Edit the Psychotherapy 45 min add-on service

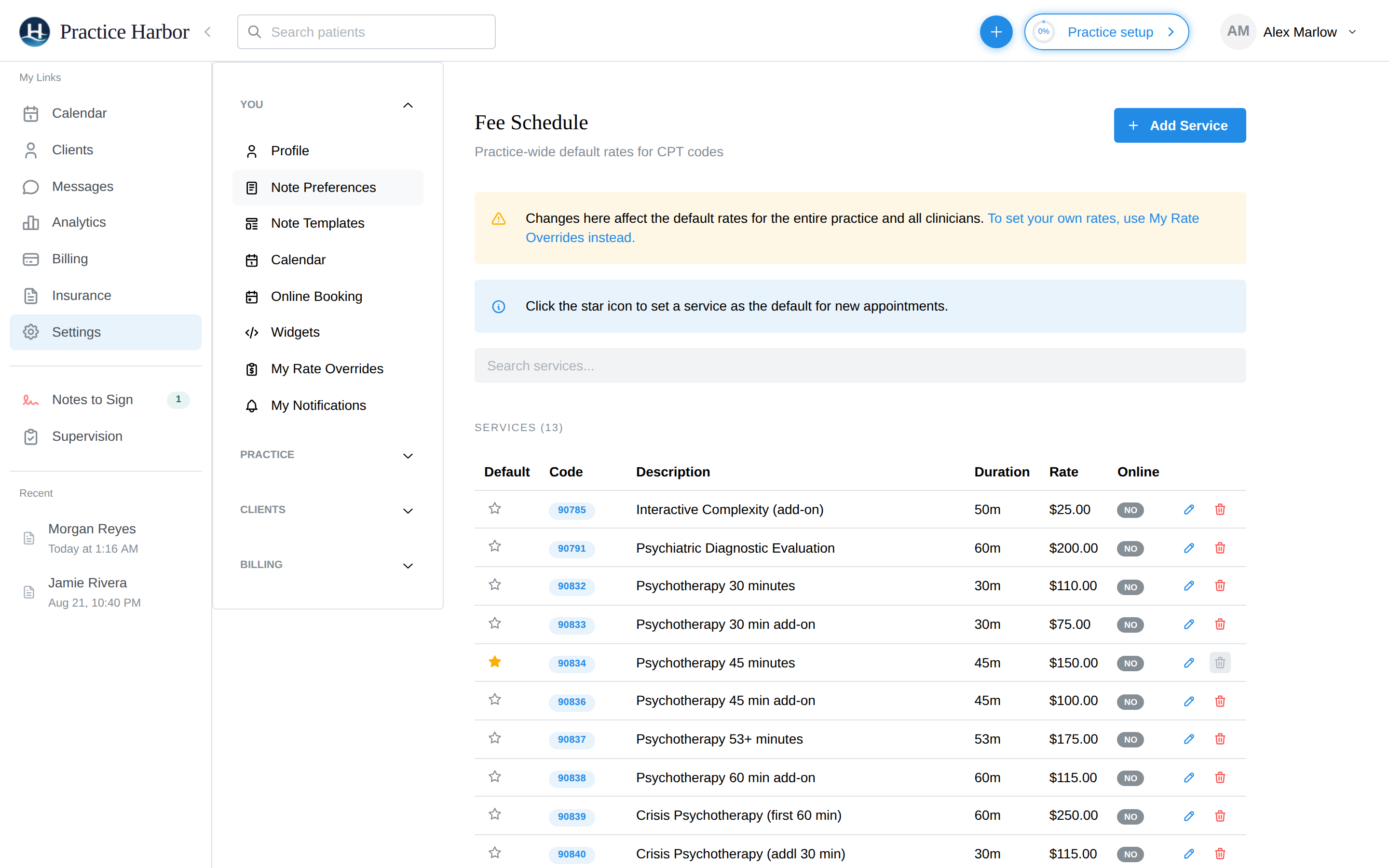click(x=1189, y=701)
